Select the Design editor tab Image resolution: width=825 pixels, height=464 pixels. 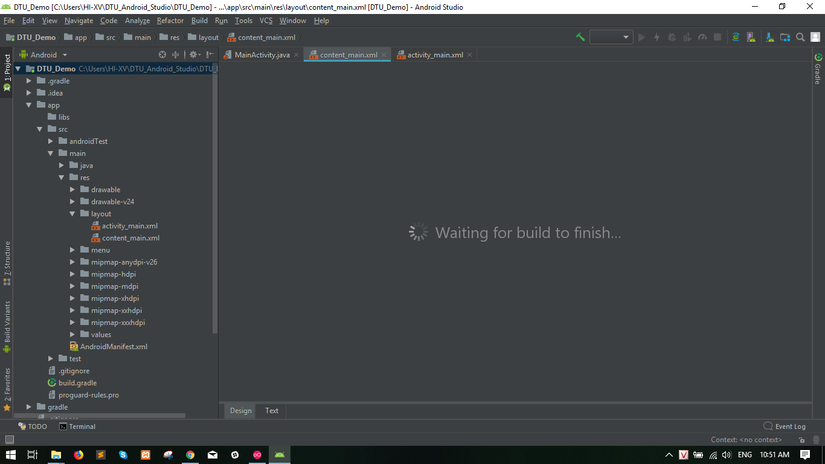[x=240, y=411]
